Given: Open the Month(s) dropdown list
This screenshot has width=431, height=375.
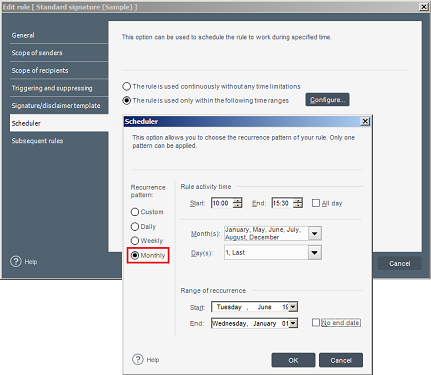Looking at the screenshot, I should pyautogui.click(x=315, y=233).
